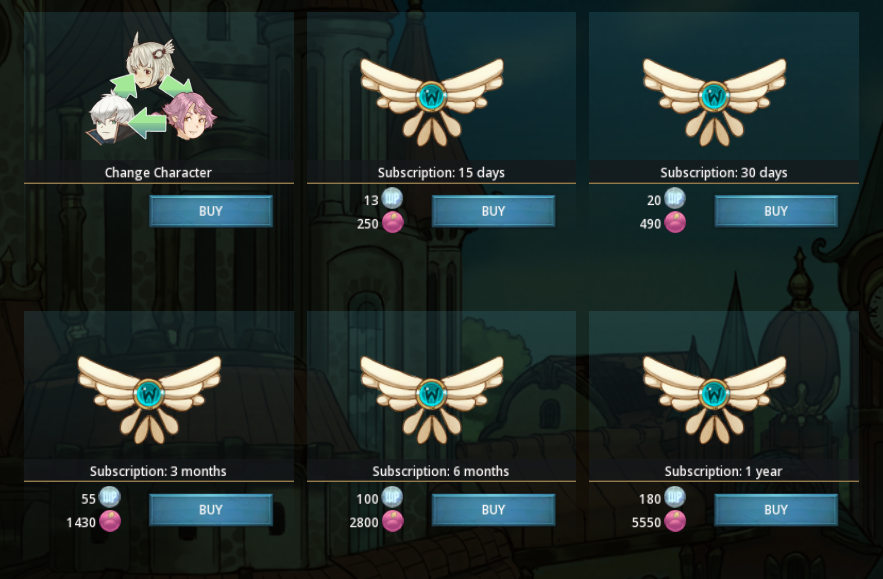Buy the 15 days subscription

point(493,211)
